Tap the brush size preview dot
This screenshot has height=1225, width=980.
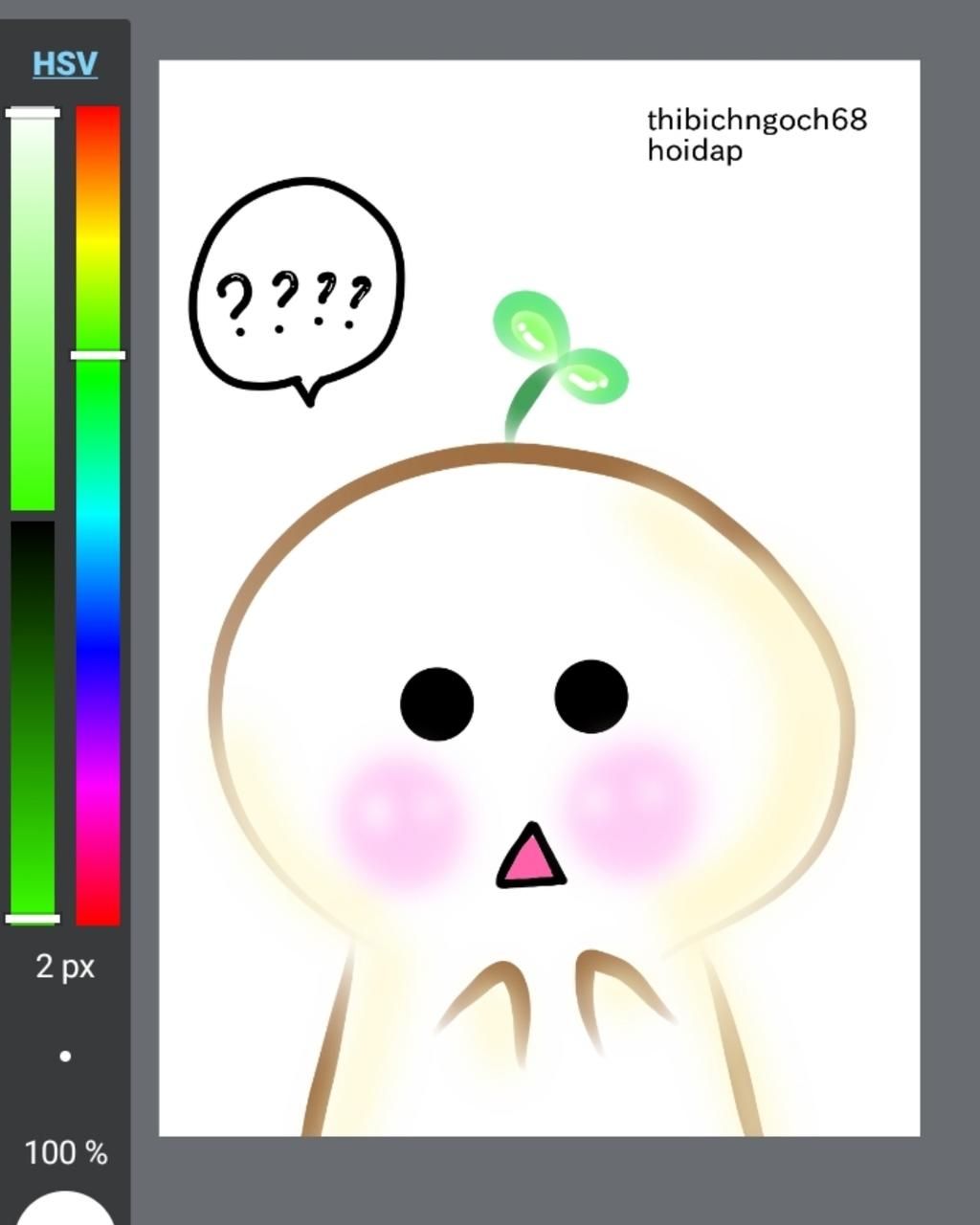[x=65, y=1057]
